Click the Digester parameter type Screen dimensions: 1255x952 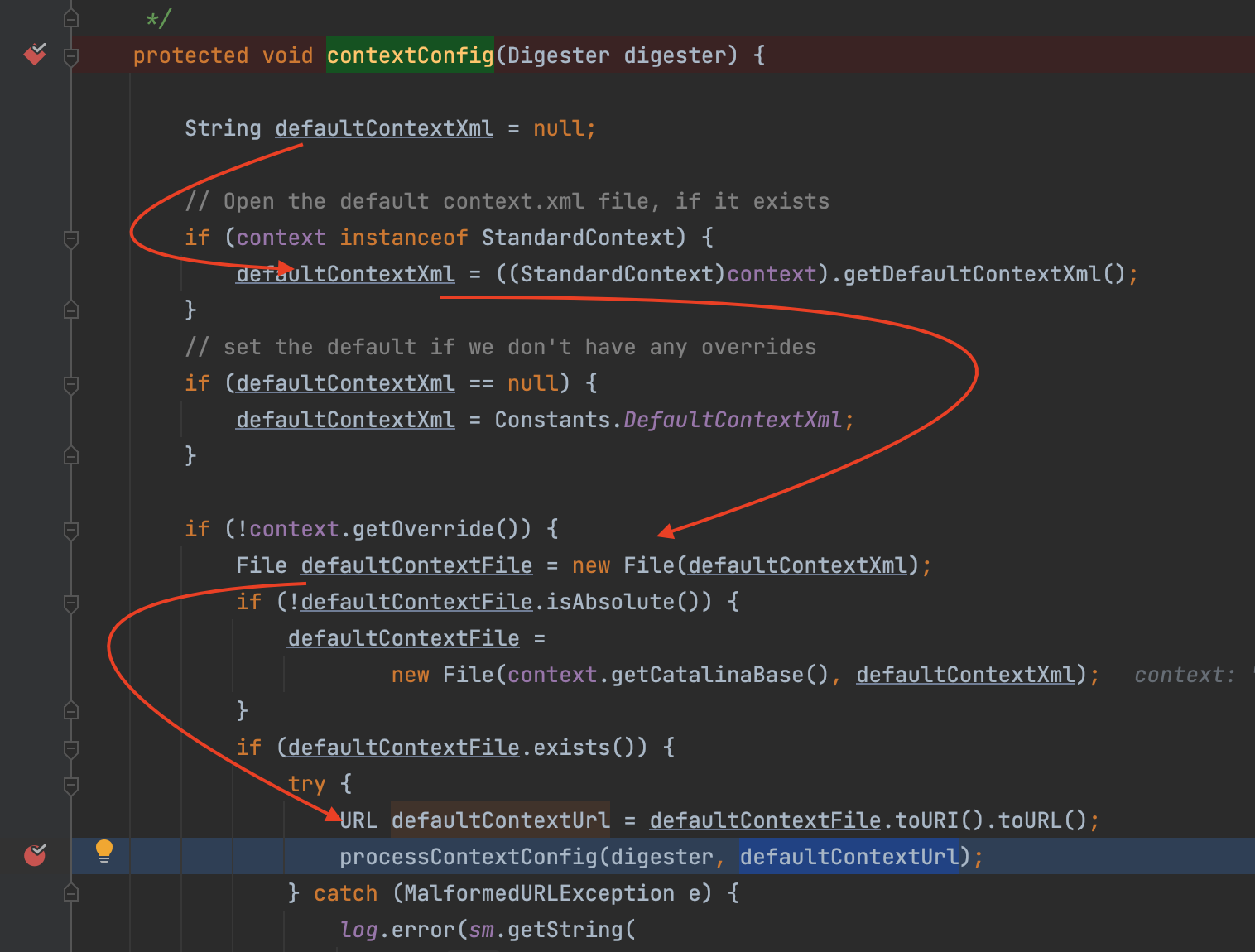click(x=558, y=55)
